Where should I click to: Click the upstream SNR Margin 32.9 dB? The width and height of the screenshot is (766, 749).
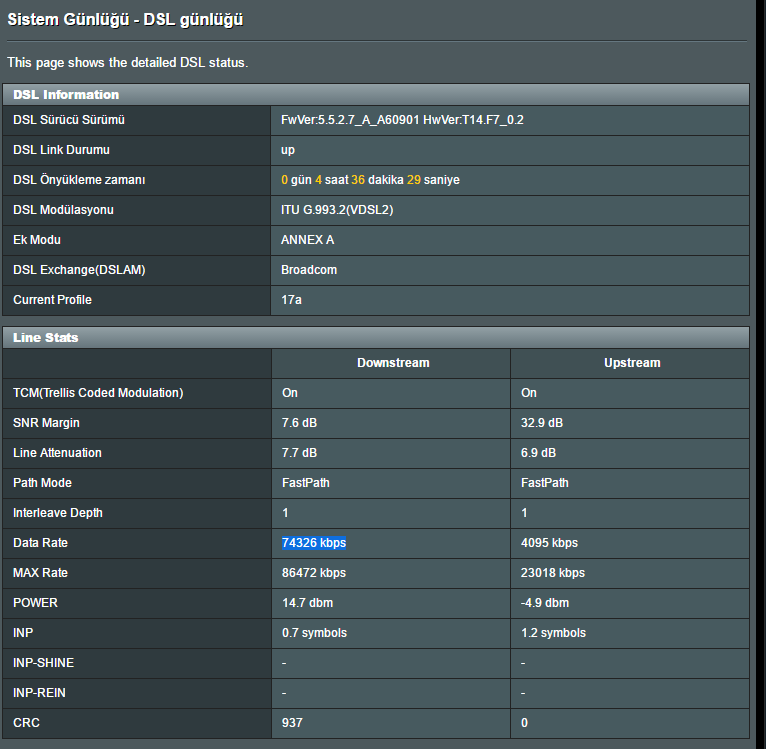pos(541,423)
